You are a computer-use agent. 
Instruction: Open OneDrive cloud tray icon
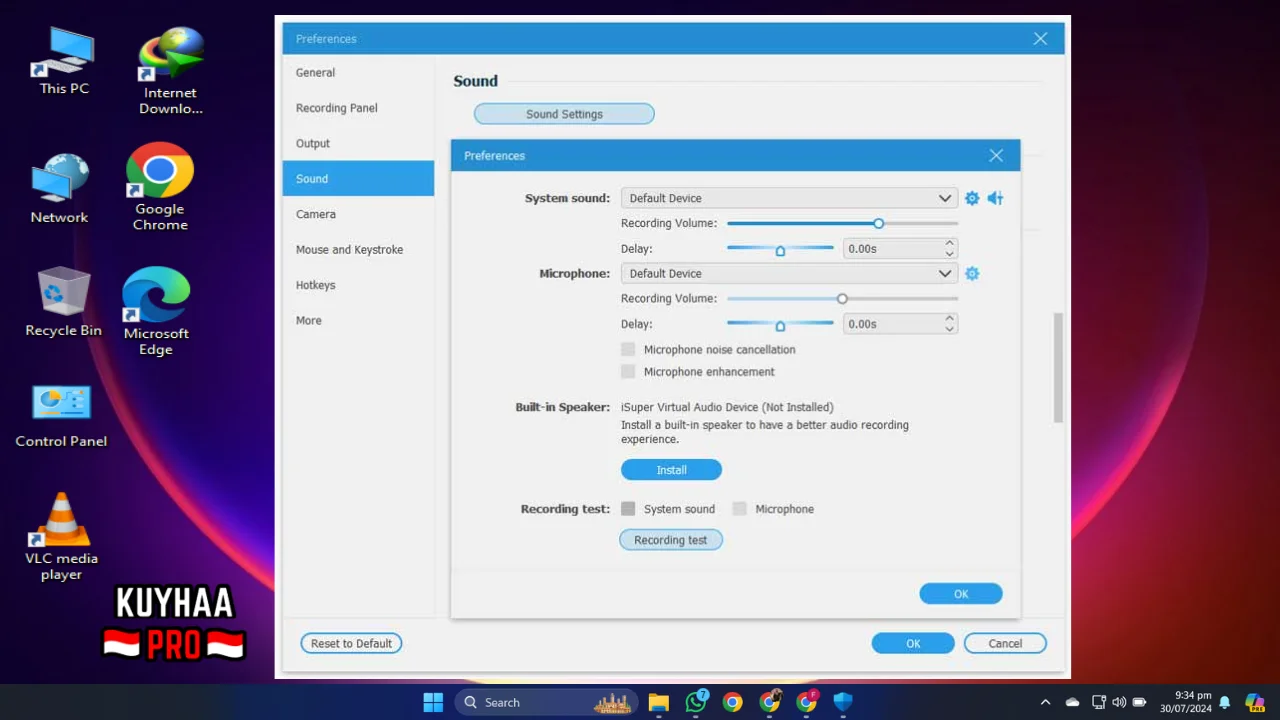click(1072, 702)
